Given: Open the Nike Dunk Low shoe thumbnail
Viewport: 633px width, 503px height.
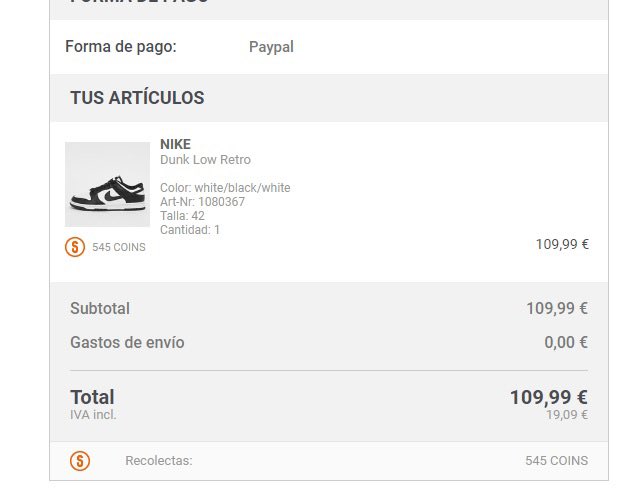Looking at the screenshot, I should pos(107,184).
